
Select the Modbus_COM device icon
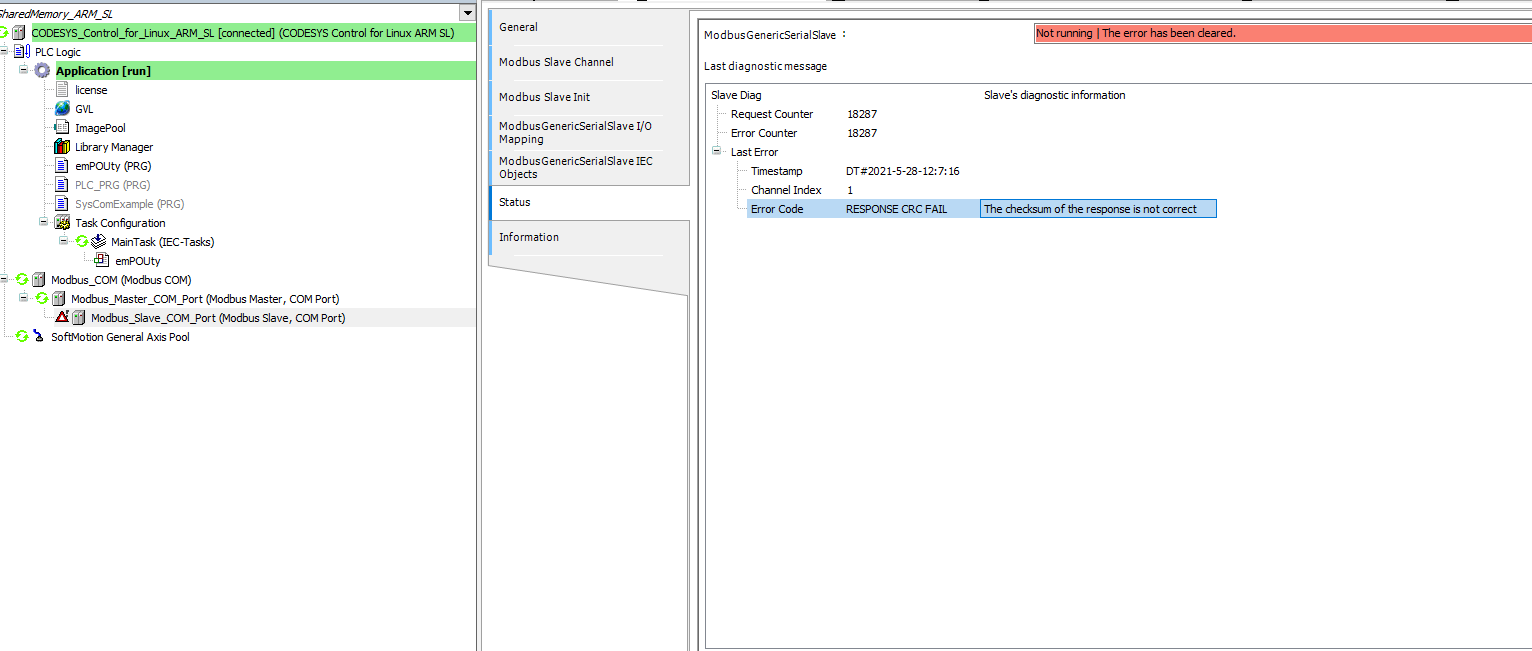coord(38,279)
